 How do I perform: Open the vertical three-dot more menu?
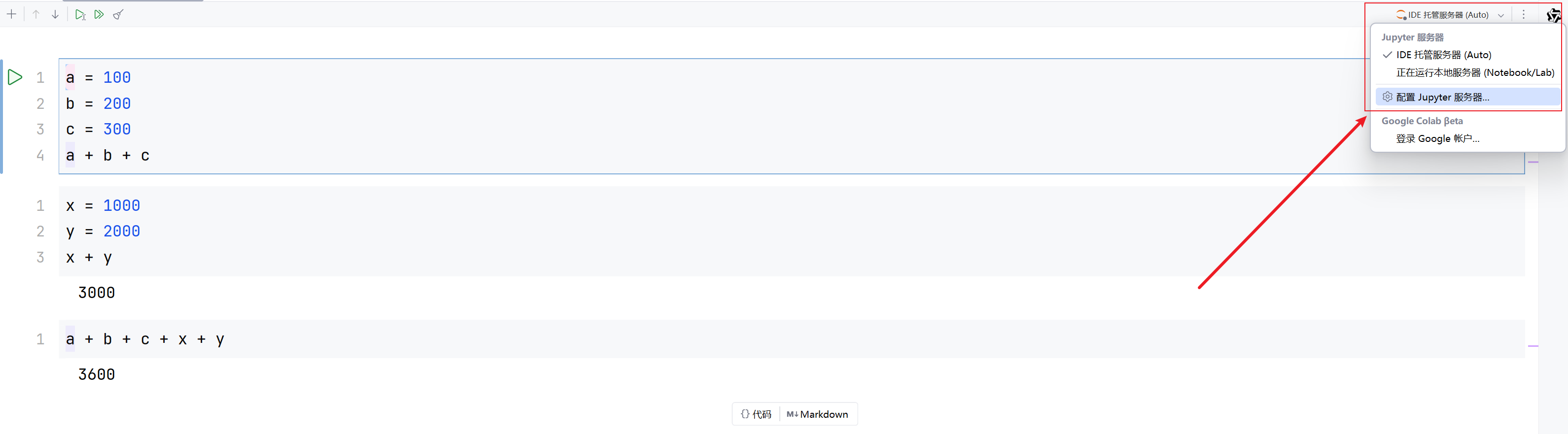click(x=1524, y=15)
